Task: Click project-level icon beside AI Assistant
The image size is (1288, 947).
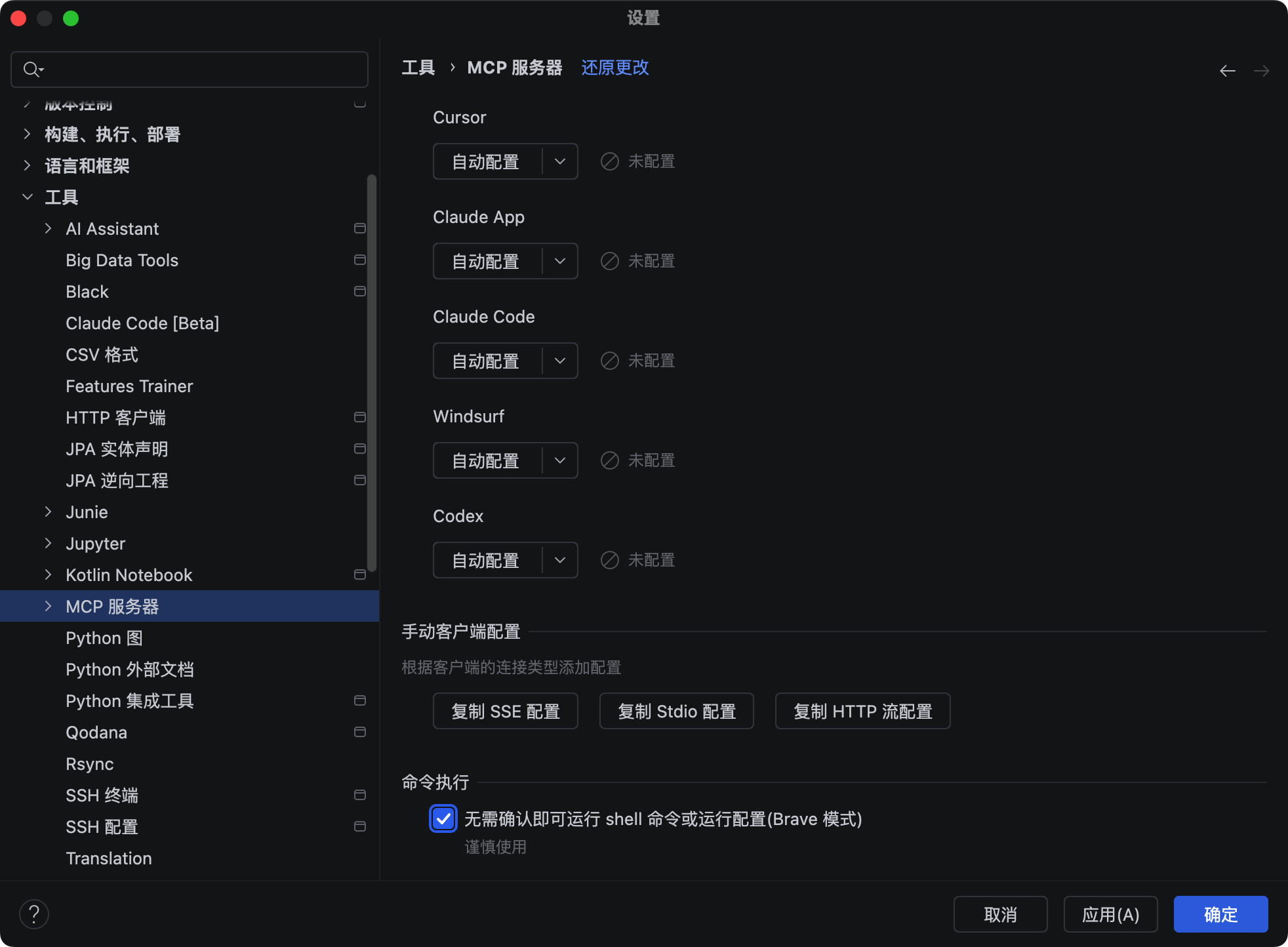Action: click(359, 228)
